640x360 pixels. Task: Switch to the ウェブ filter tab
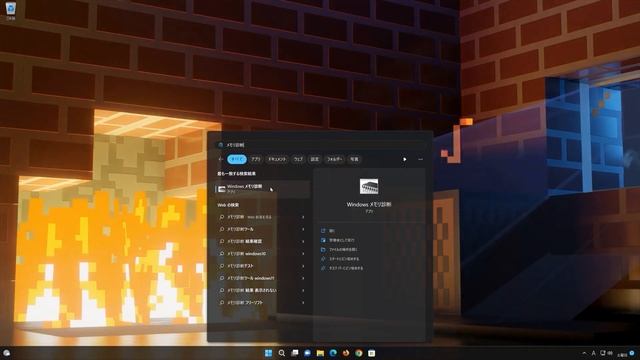[x=298, y=159]
